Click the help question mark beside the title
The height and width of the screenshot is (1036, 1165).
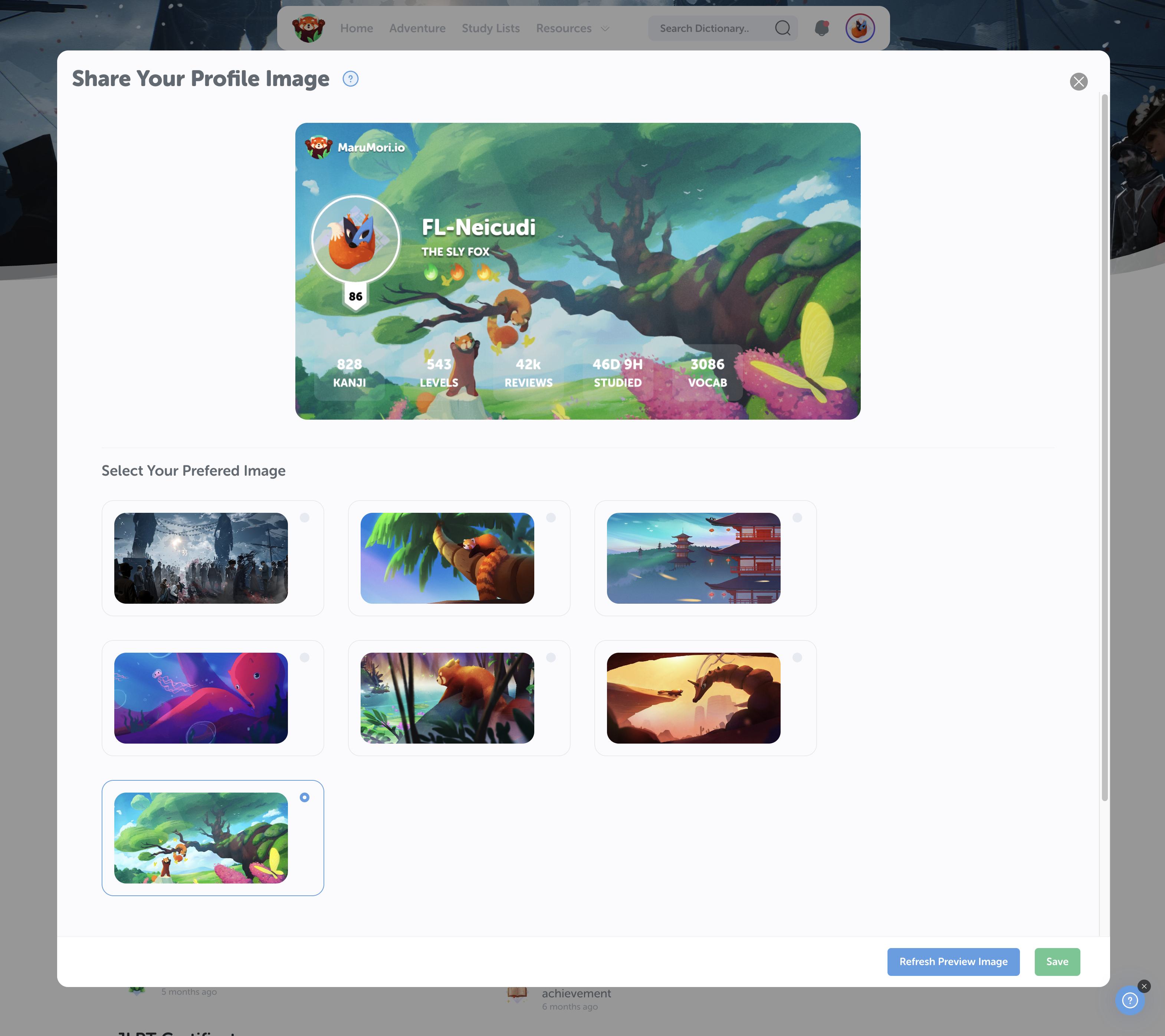click(x=350, y=79)
